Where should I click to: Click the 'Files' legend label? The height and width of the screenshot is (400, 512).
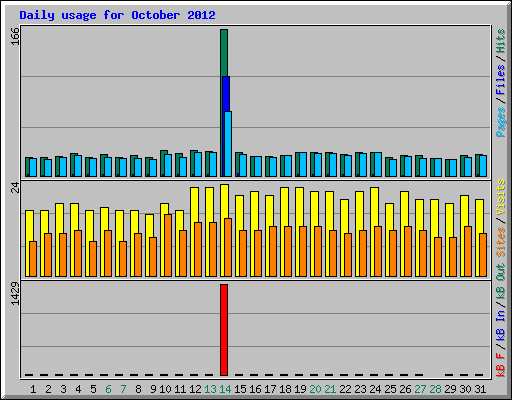point(501,80)
